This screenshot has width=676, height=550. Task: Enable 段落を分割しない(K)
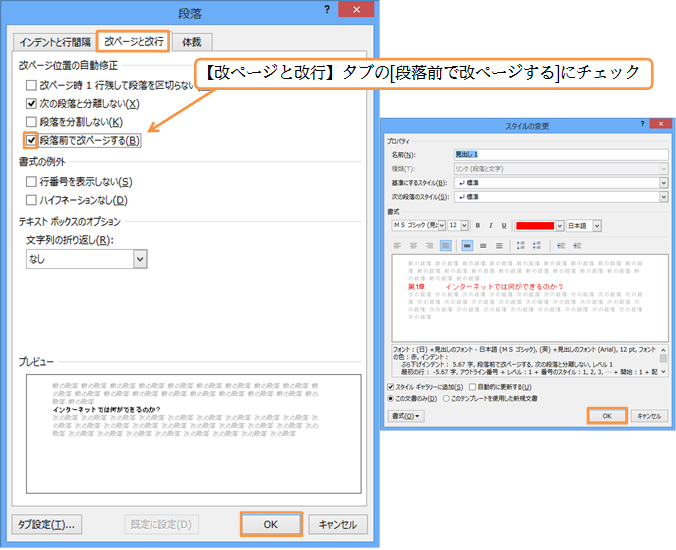coord(31,122)
